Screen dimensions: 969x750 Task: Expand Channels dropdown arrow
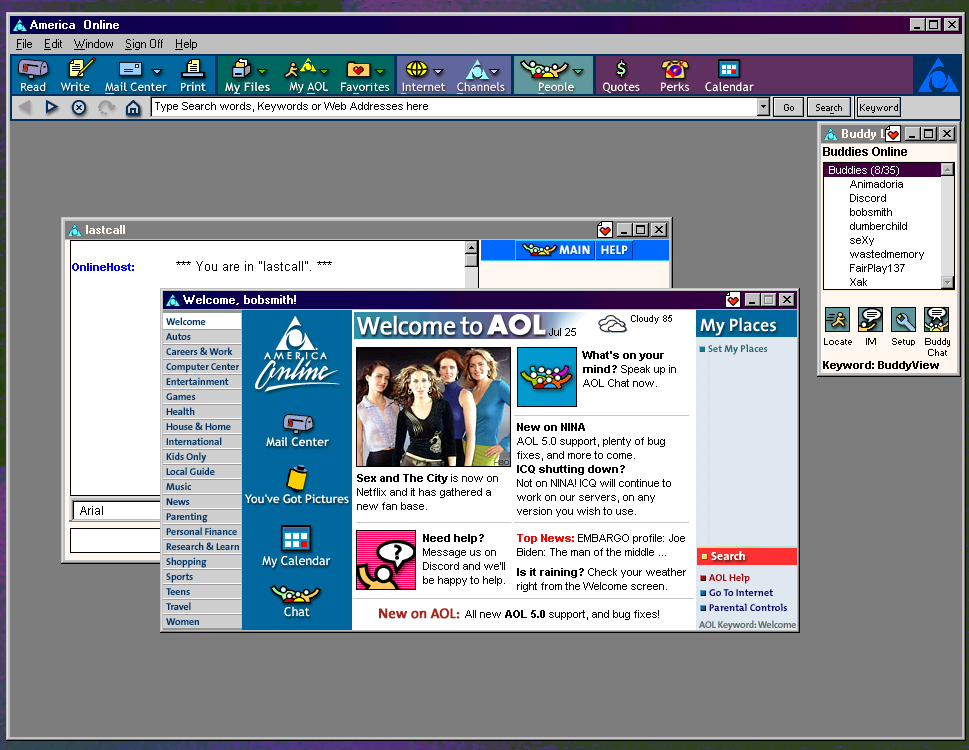point(494,71)
